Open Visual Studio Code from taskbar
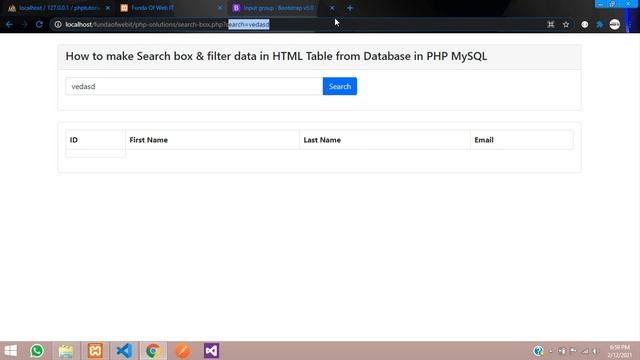Viewport: 640px width, 360px height. click(124, 351)
